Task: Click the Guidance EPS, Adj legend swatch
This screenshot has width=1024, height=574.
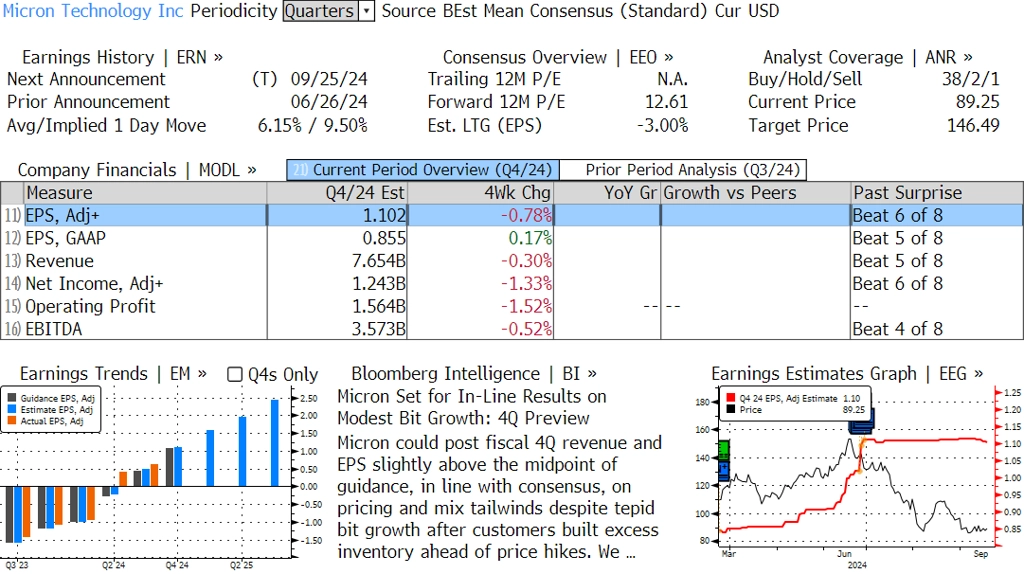Action: pos(12,398)
